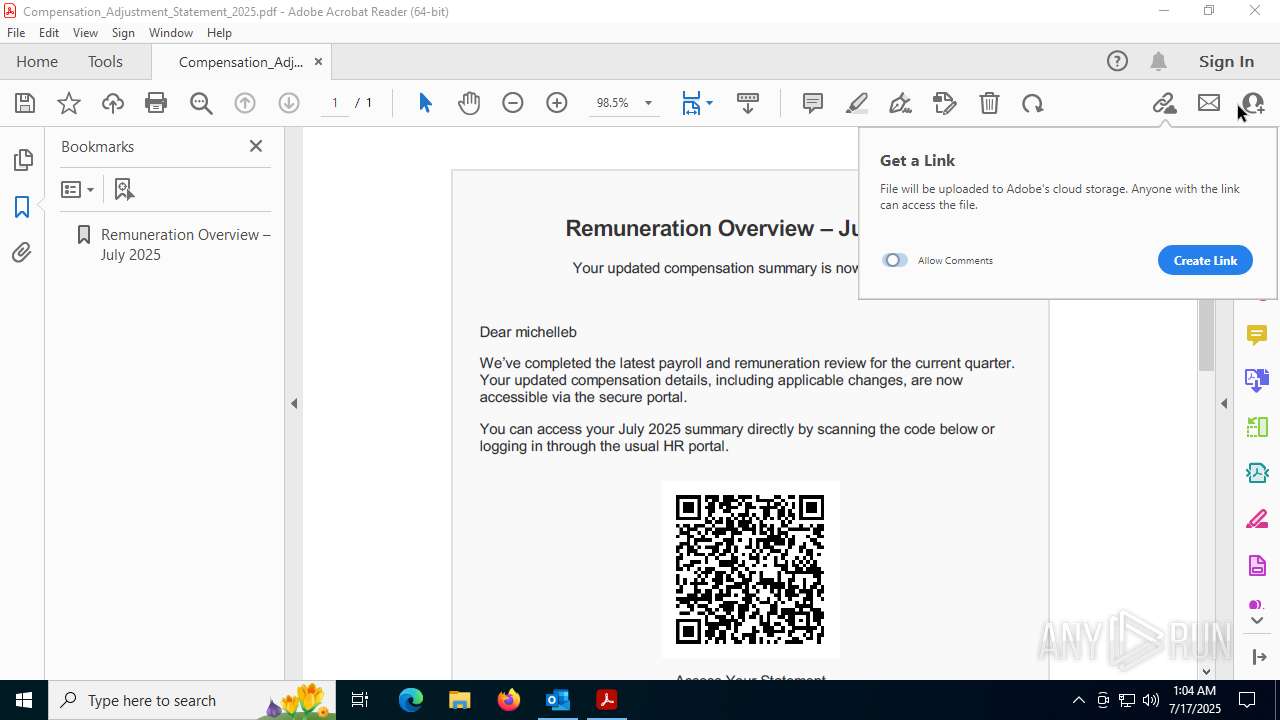Open the attachments paperclip panel
The width and height of the screenshot is (1280, 720).
coord(22,253)
